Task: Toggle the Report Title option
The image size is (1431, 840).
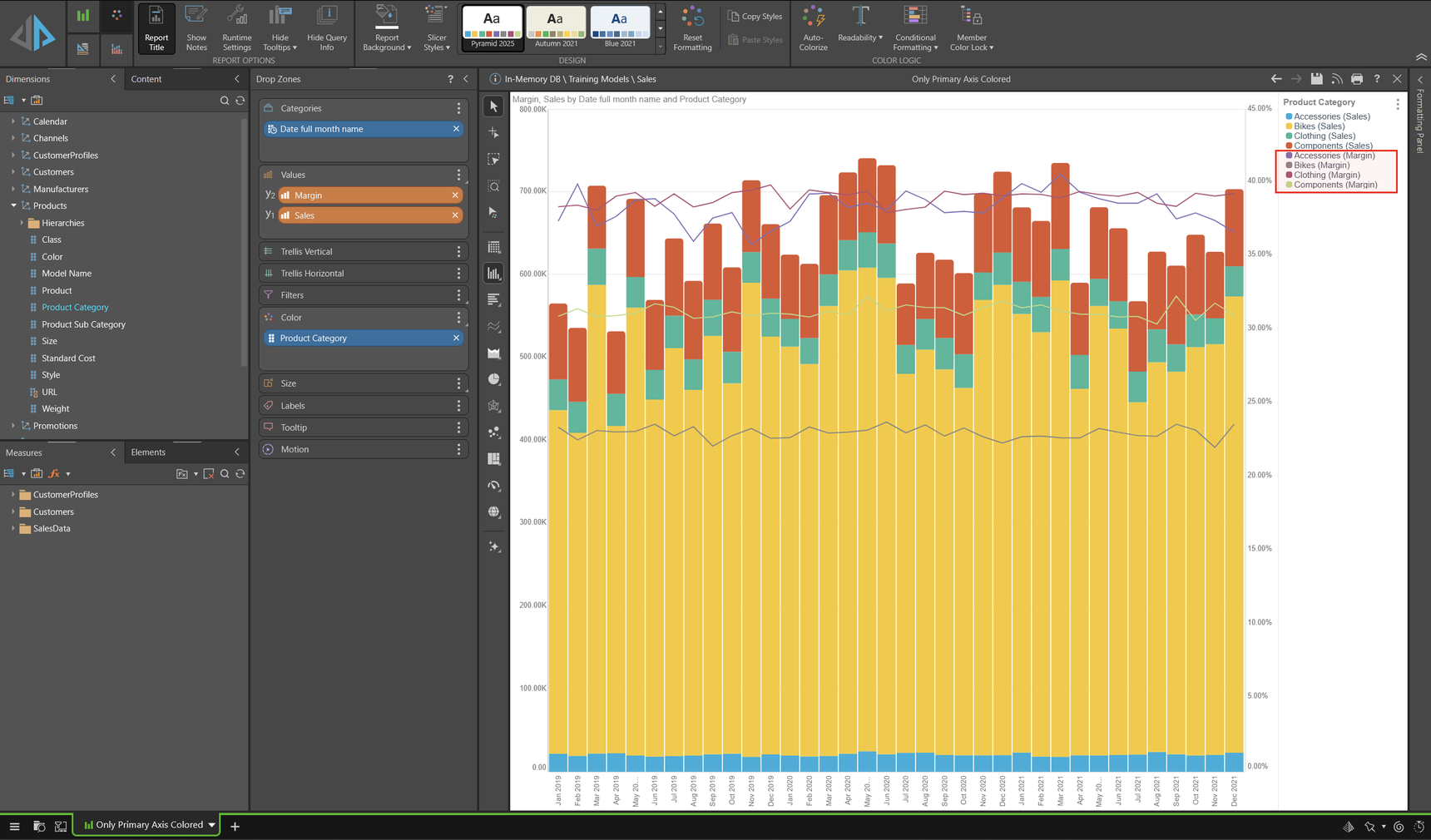Action: pyautogui.click(x=156, y=27)
